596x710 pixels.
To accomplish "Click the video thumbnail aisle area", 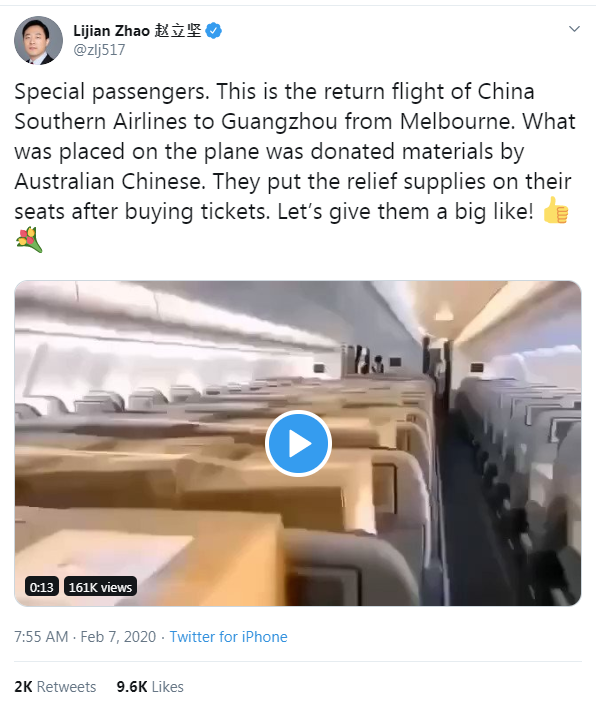I will point(471,498).
